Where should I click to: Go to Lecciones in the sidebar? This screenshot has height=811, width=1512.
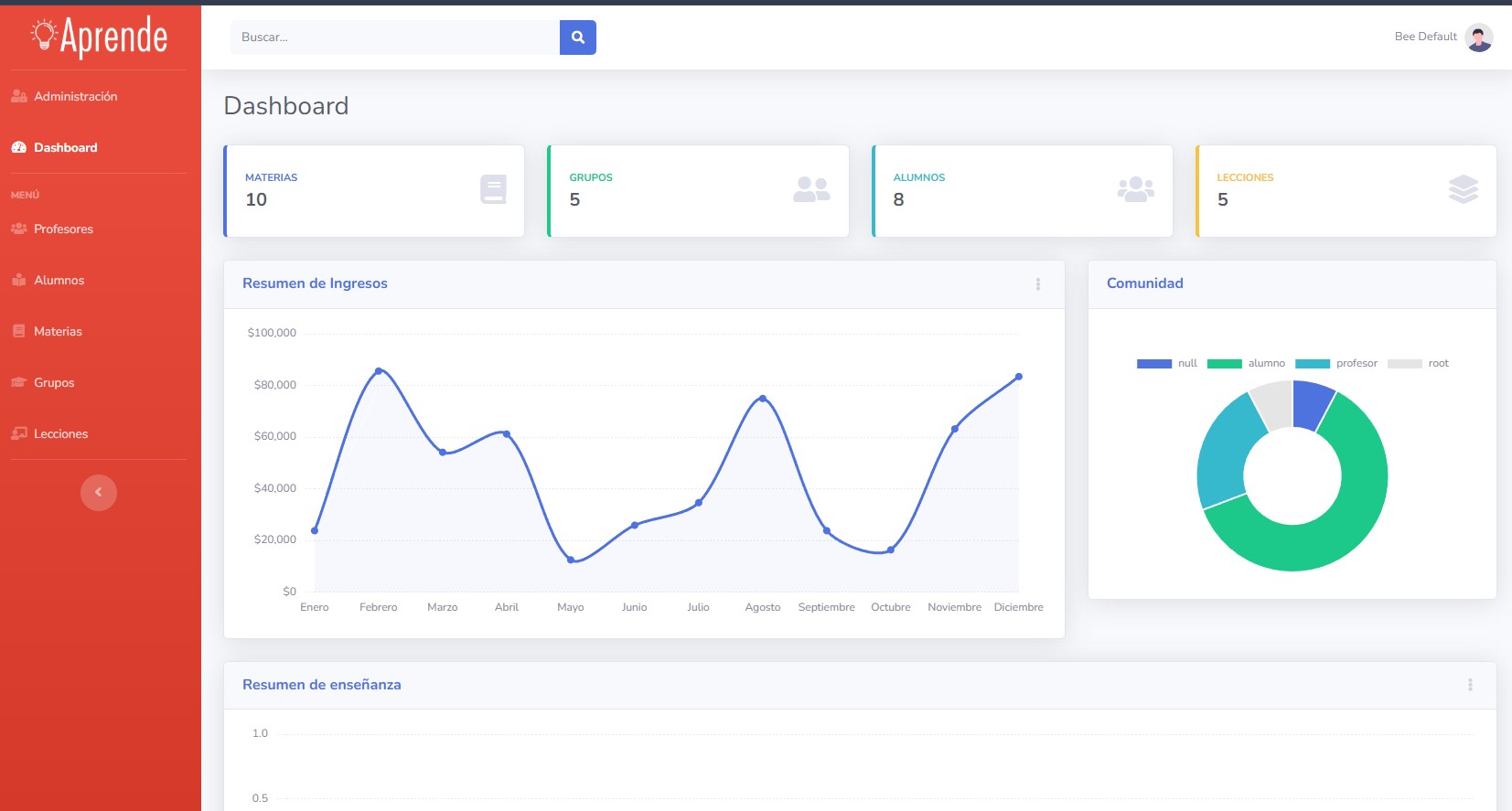click(60, 434)
